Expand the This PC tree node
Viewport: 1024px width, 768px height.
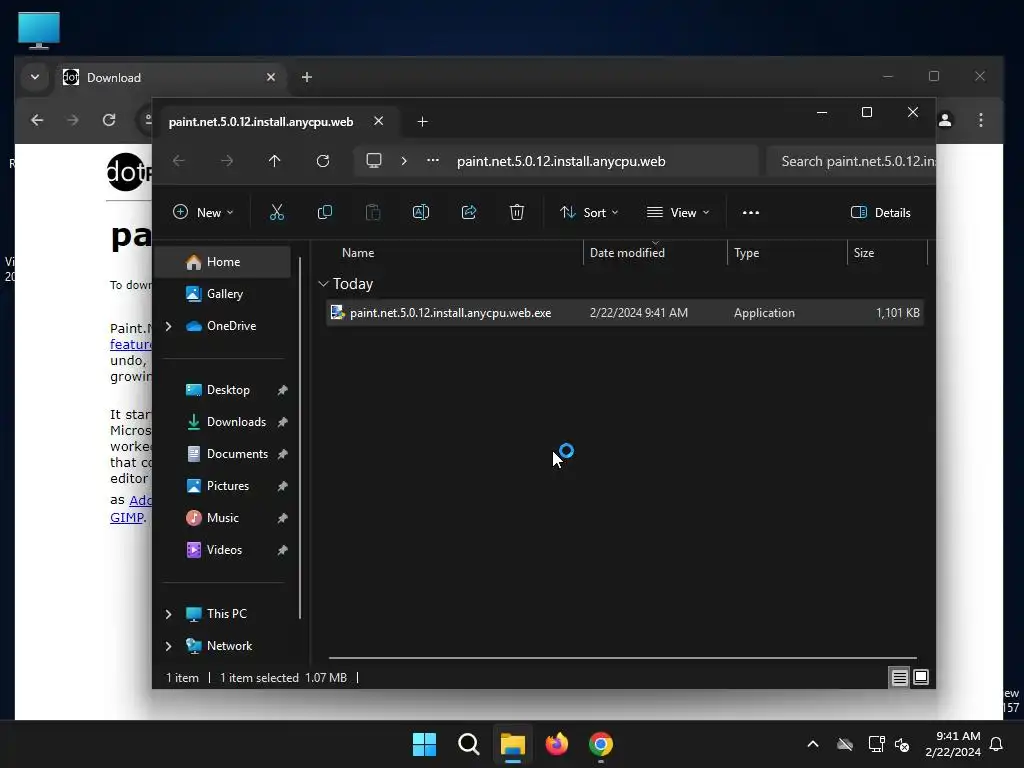tap(168, 614)
